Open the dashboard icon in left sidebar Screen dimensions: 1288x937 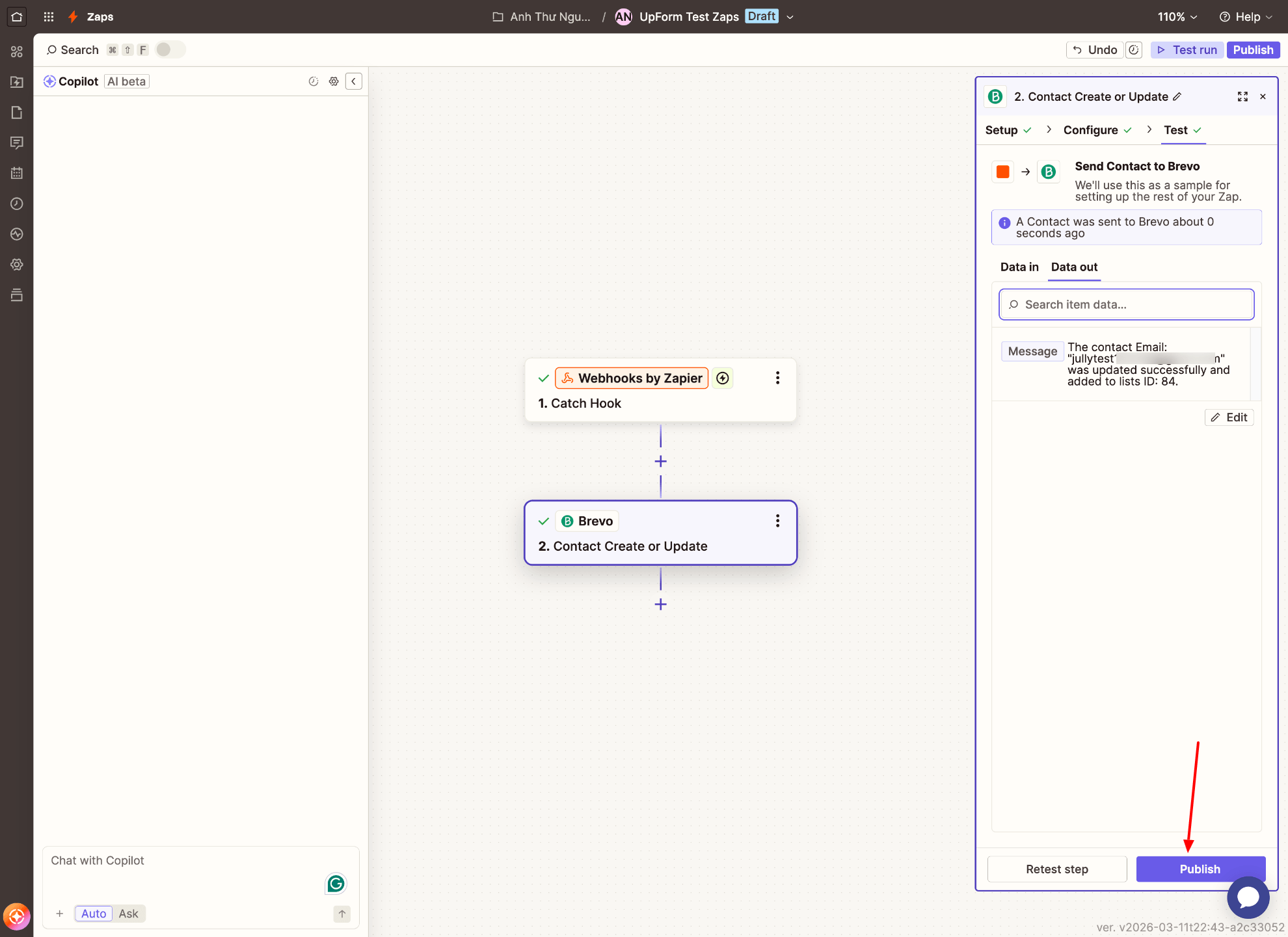[17, 51]
